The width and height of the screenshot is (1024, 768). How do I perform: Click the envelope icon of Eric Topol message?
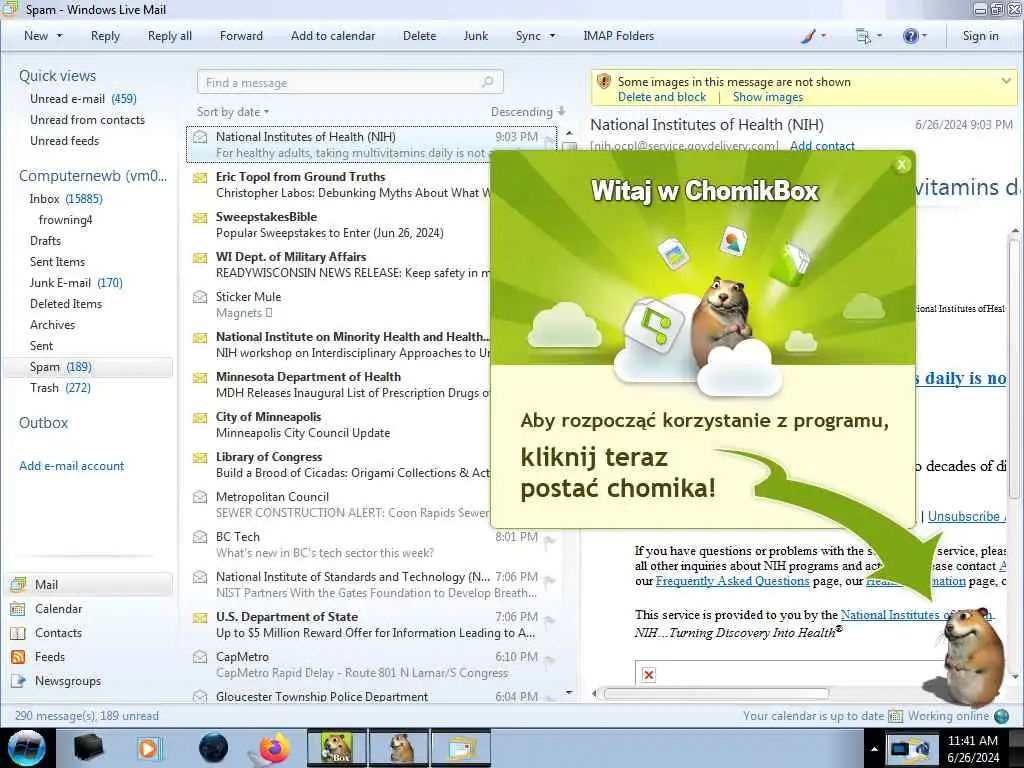click(200, 177)
